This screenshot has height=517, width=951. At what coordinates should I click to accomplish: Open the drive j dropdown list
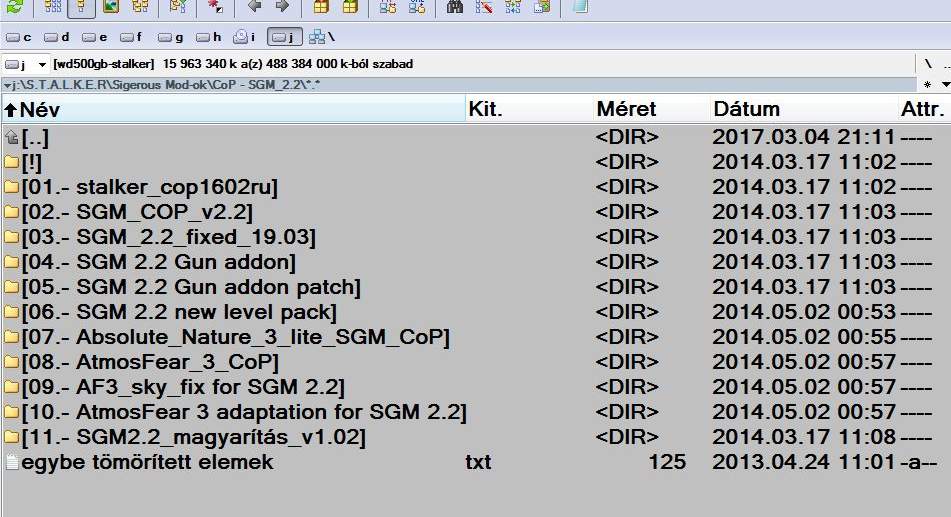pyautogui.click(x=42, y=64)
